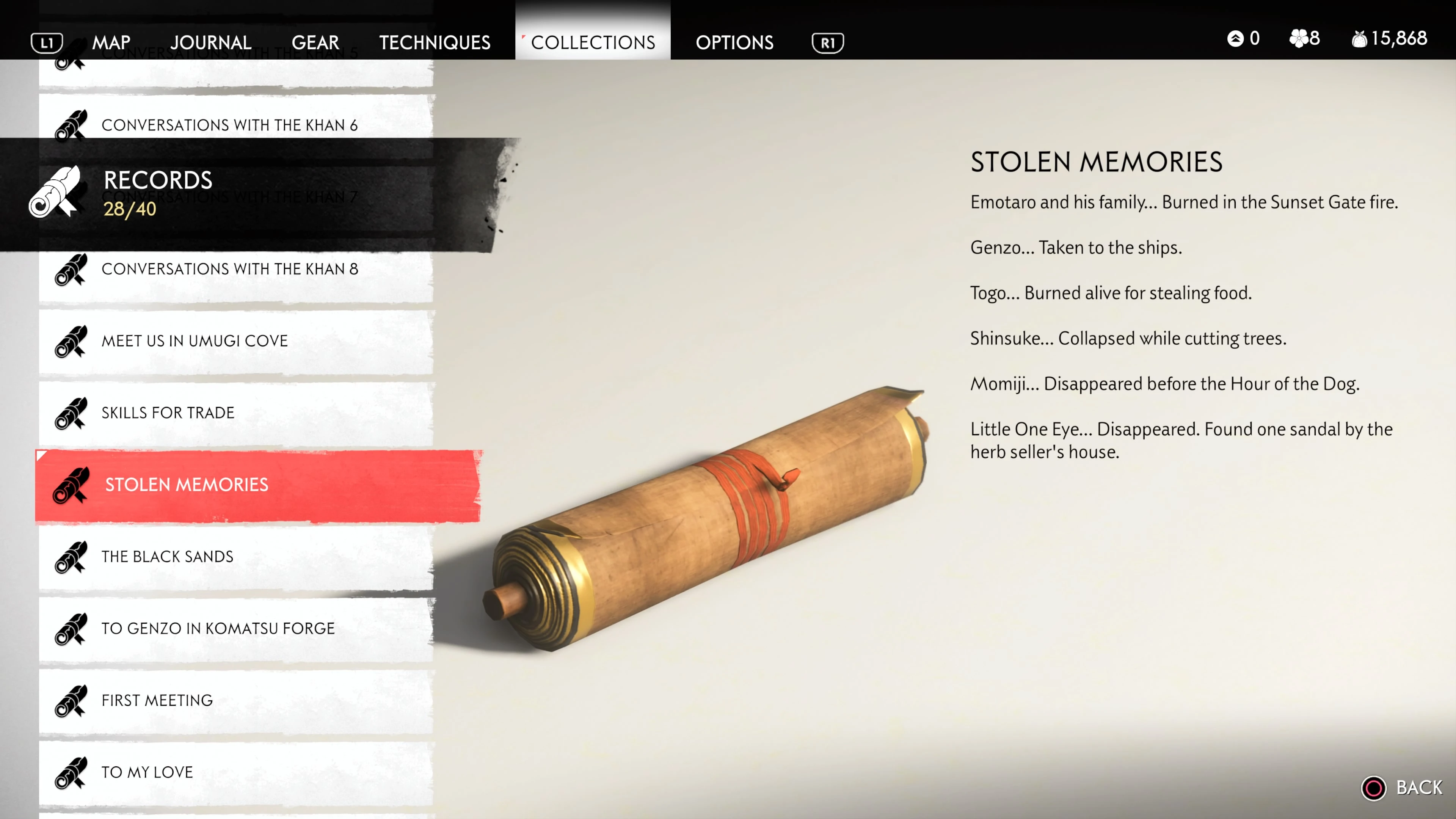
Task: Click the technique points icon showing 0
Action: point(1236,38)
